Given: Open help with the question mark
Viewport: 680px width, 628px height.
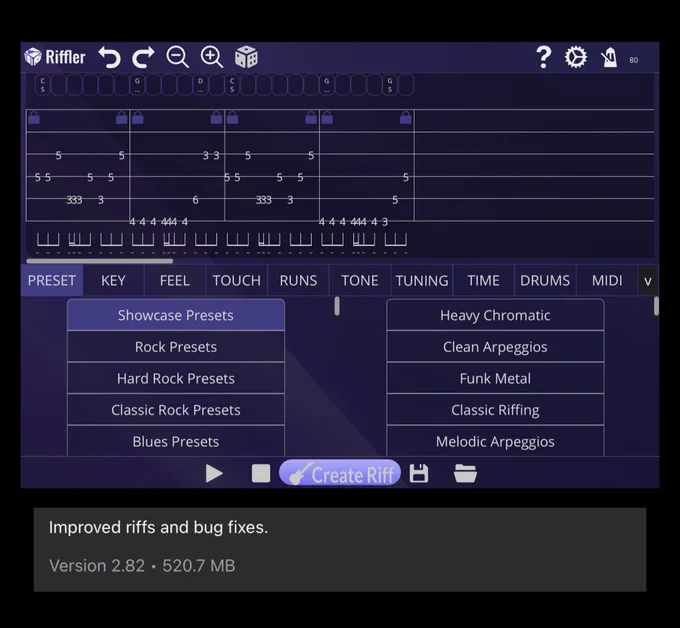Looking at the screenshot, I should [x=543, y=57].
